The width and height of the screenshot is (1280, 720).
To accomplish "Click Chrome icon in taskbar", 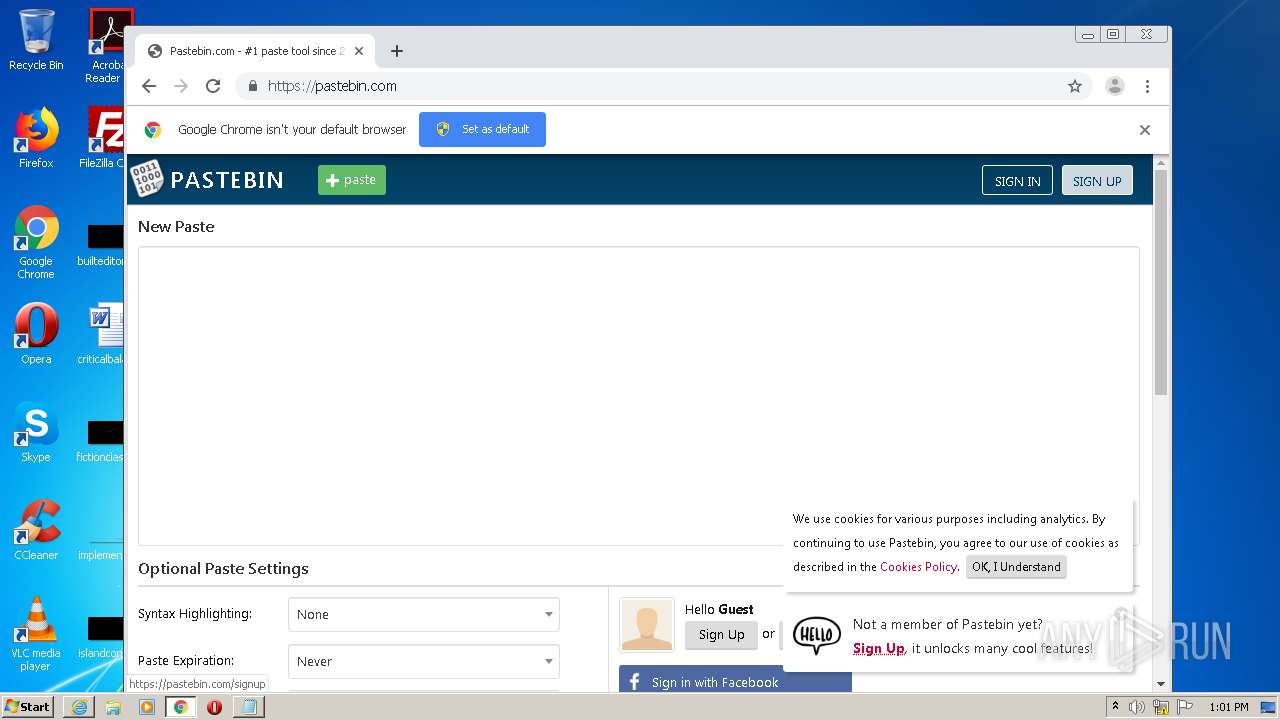I will (x=180, y=707).
